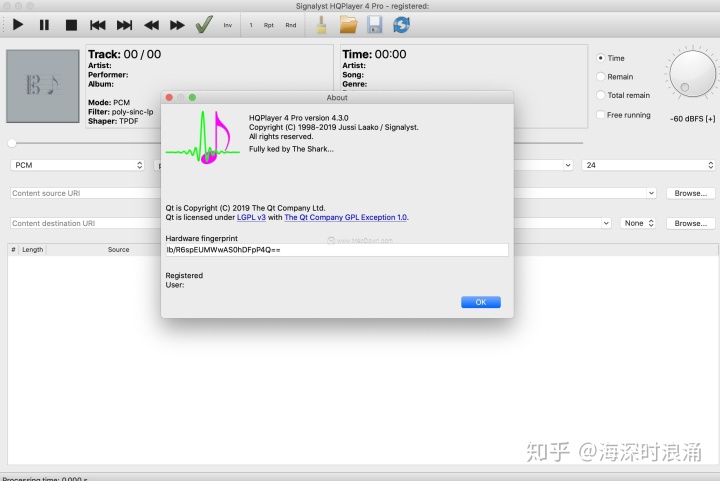Viewport: 720px width, 481px height.
Task: Click the green checkmark convert icon
Action: tap(204, 24)
